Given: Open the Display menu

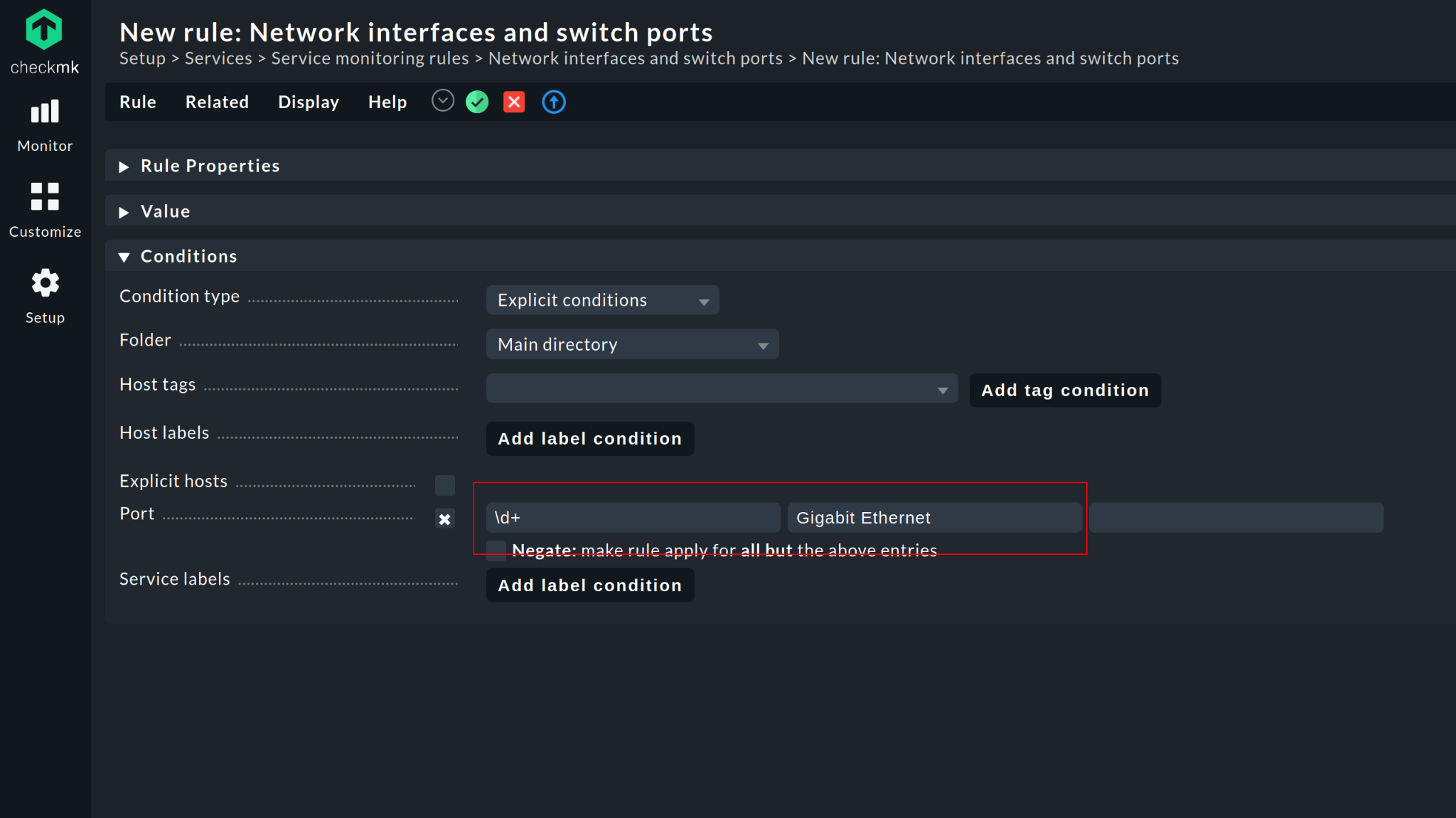Looking at the screenshot, I should (309, 102).
